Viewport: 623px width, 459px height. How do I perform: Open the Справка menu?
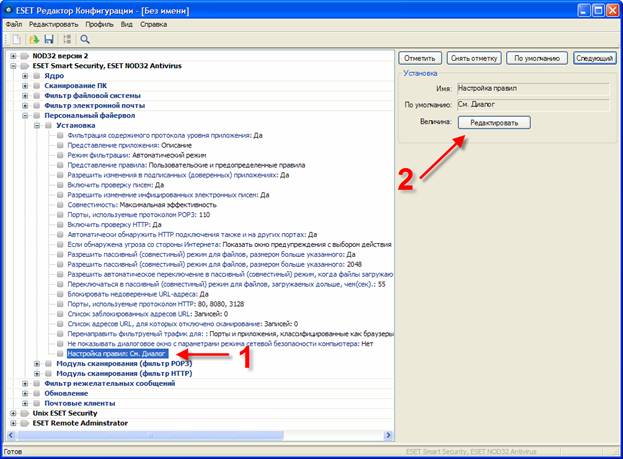[153, 24]
